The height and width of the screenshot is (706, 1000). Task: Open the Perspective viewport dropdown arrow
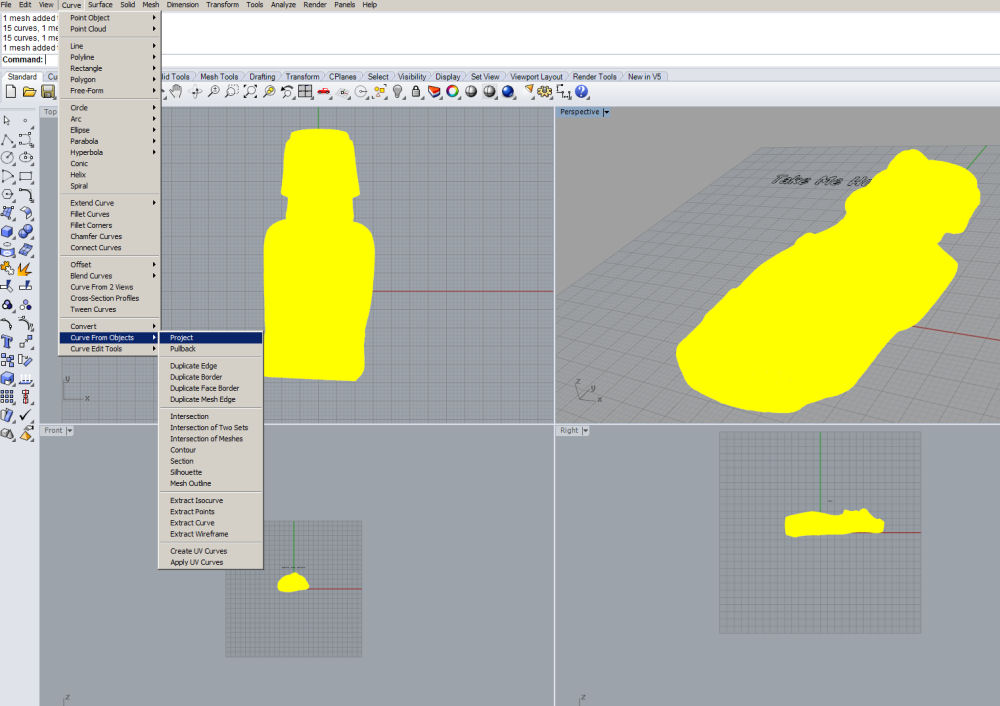point(606,112)
